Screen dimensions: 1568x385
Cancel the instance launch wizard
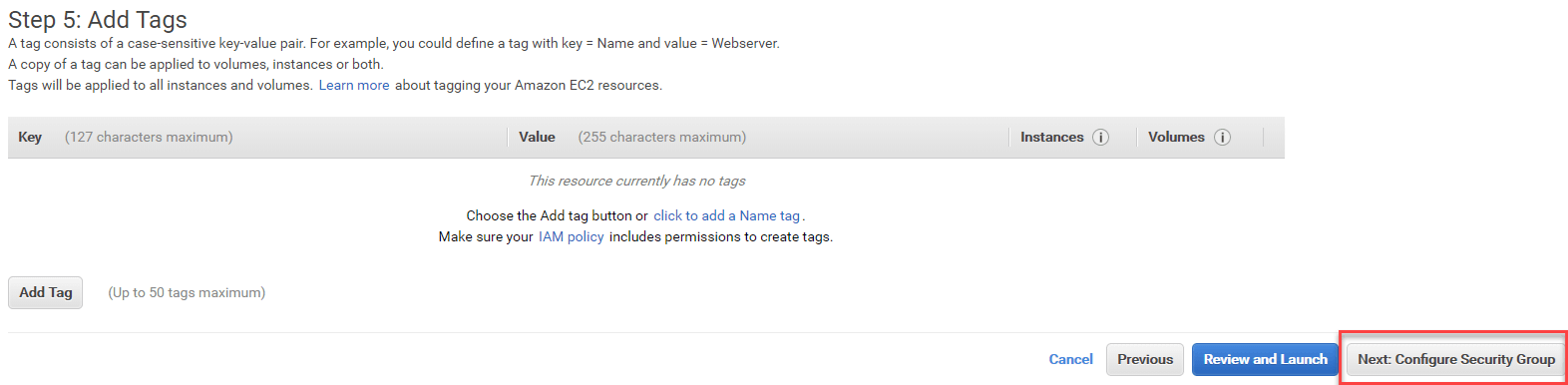pos(1070,359)
